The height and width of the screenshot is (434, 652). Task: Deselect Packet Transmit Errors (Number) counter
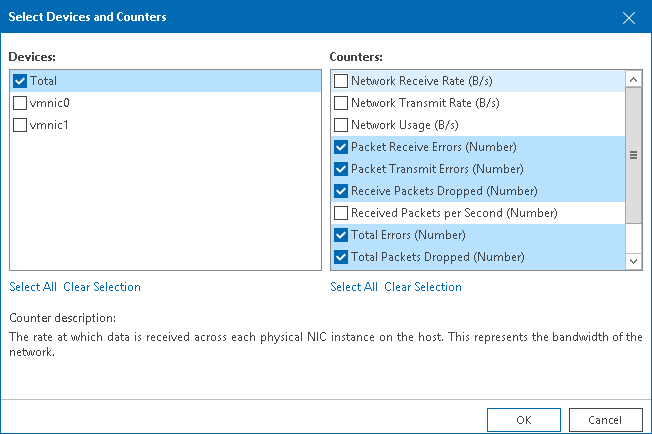point(341,169)
